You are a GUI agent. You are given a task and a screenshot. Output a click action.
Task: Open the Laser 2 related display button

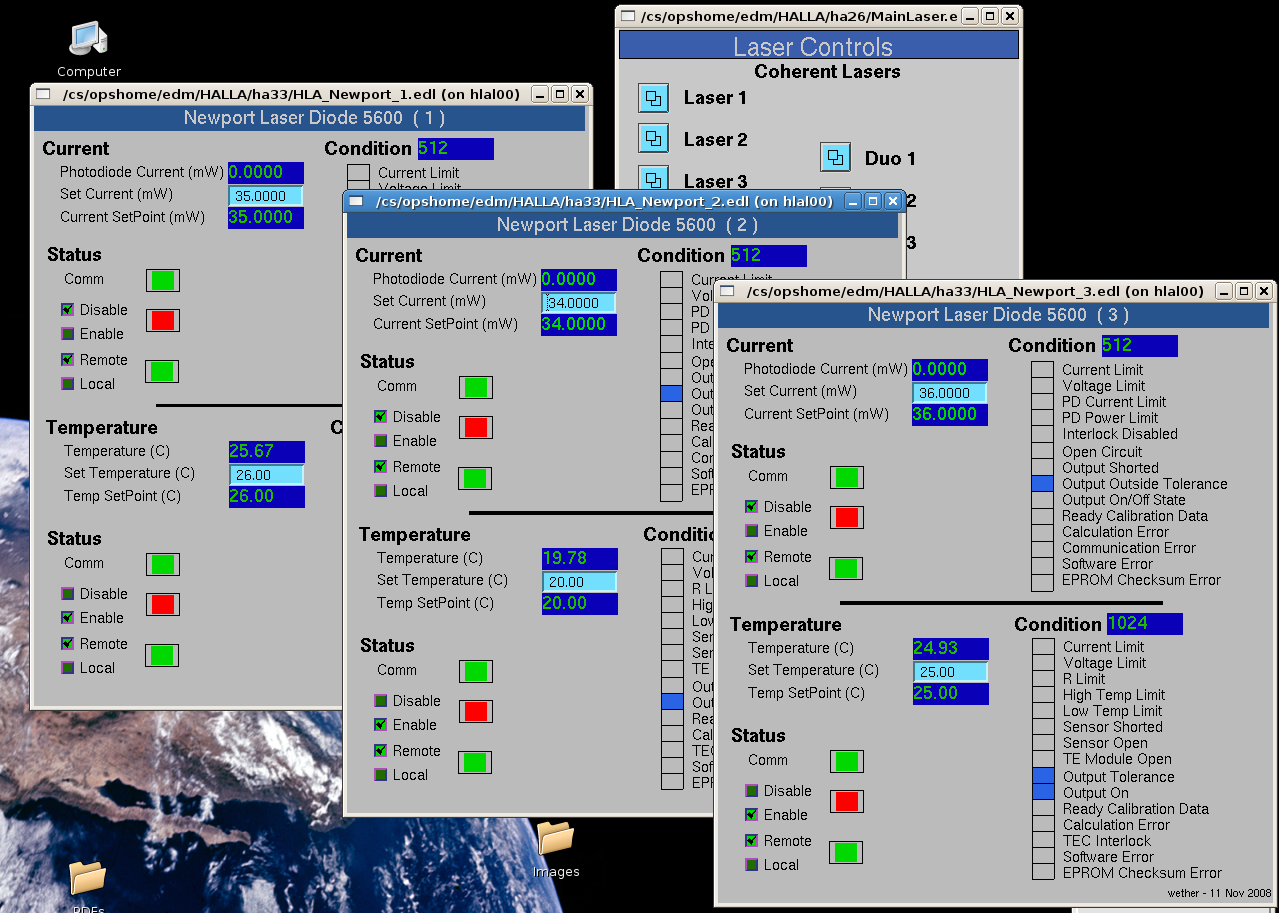pos(653,140)
